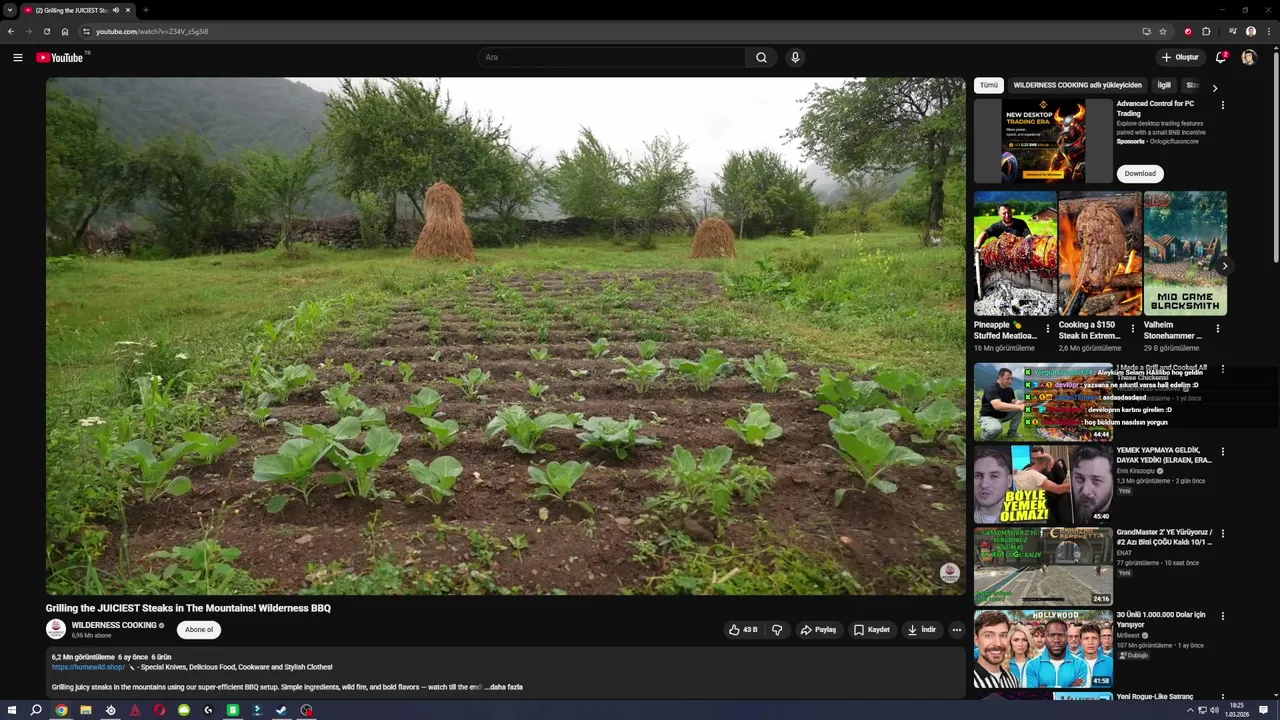Image resolution: width=1280 pixels, height=720 pixels.
Task: Click the red extension icon in toolbar
Action: coord(1188,31)
